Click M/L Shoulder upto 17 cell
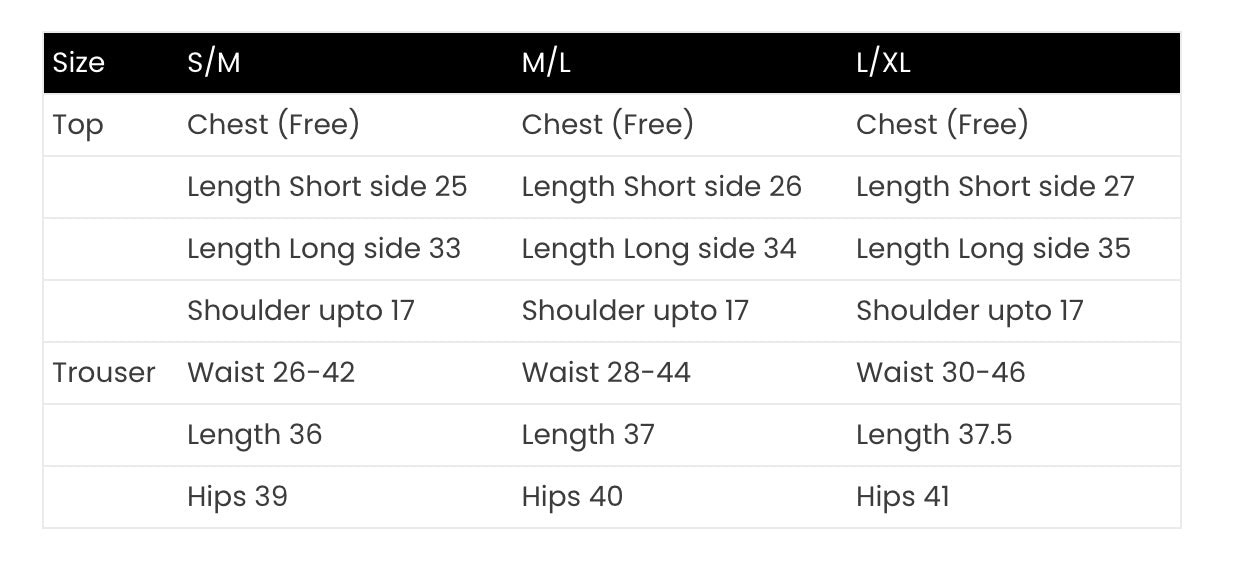The height and width of the screenshot is (568, 1240). point(635,311)
